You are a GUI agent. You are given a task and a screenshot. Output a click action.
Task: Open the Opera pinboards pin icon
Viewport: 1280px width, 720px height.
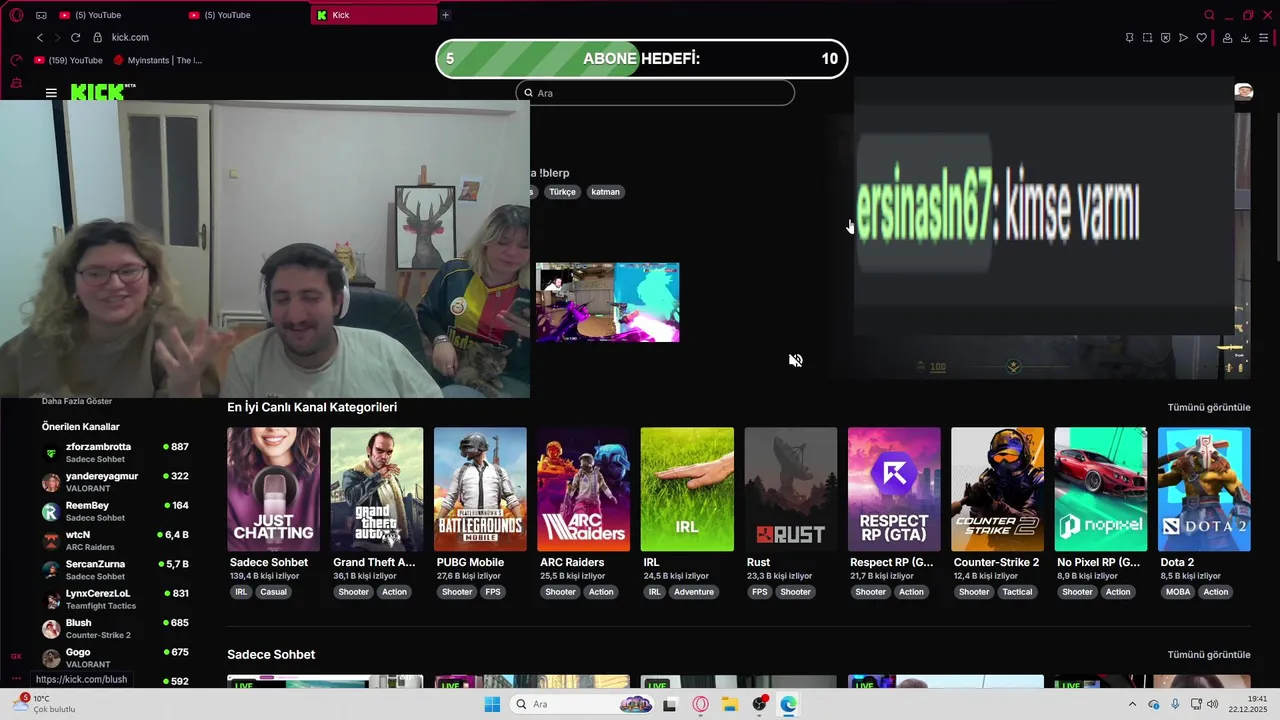[1129, 38]
